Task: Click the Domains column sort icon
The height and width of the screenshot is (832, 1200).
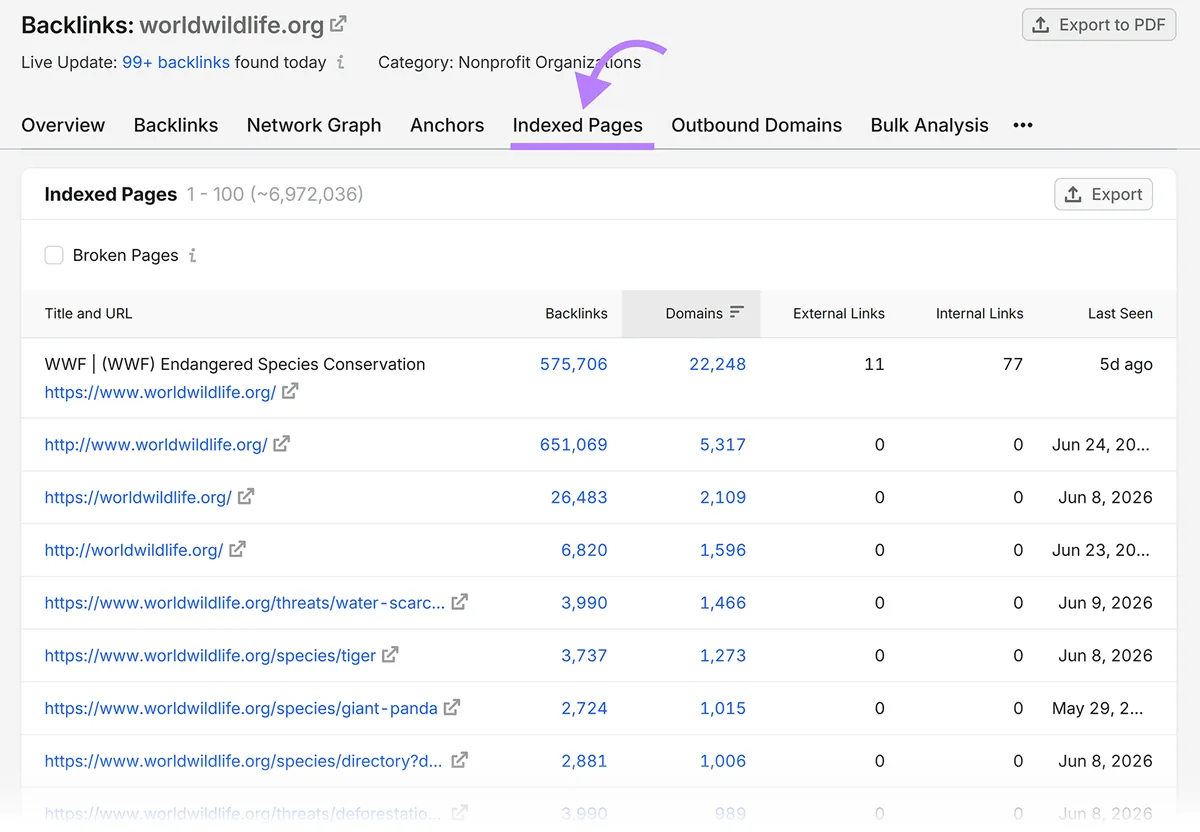Action: click(x=737, y=313)
